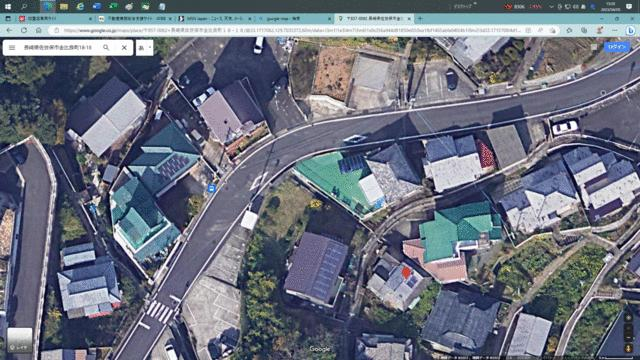Image resolution: width=640 pixels, height=360 pixels.
Task: Open the Windows Start menu
Action: click(x=8, y=7)
